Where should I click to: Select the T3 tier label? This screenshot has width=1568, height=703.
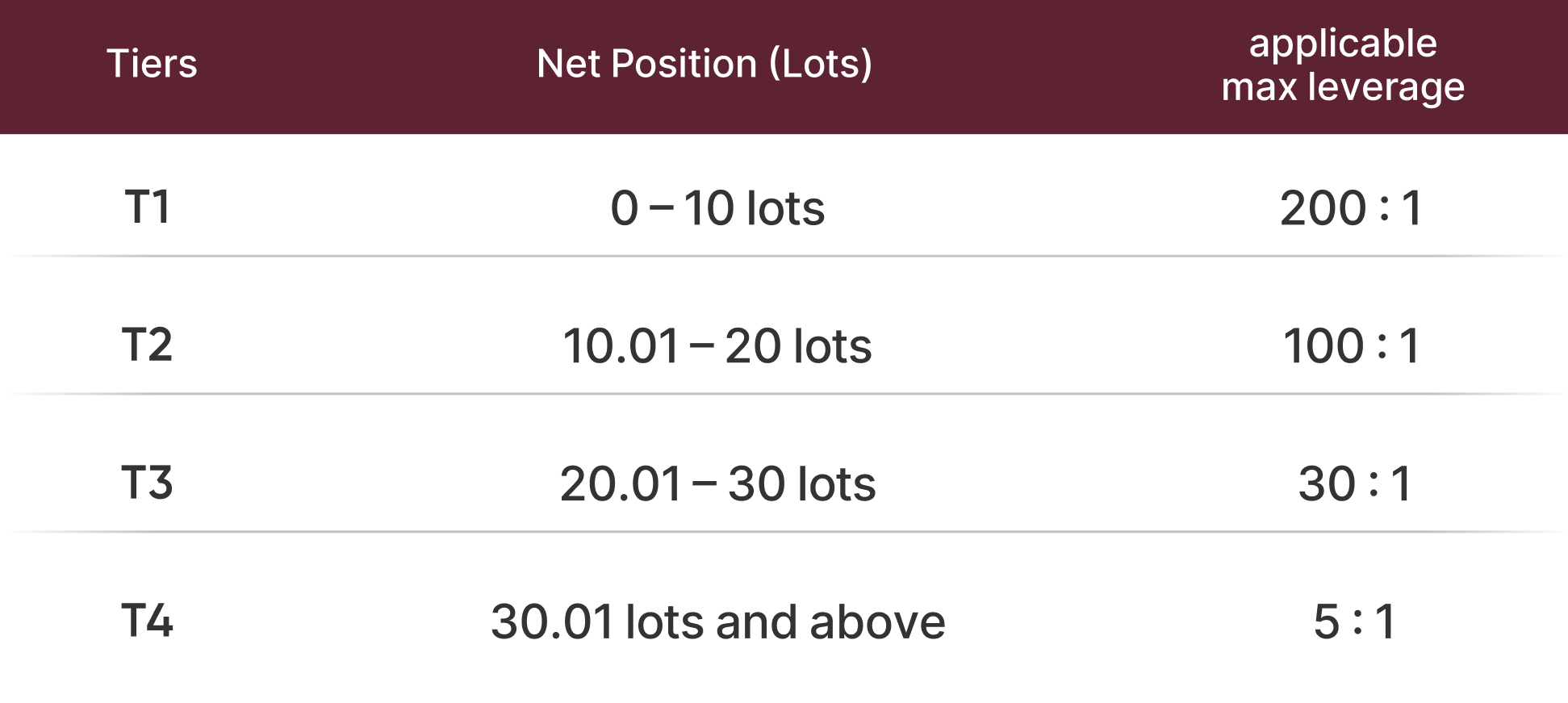(x=148, y=483)
